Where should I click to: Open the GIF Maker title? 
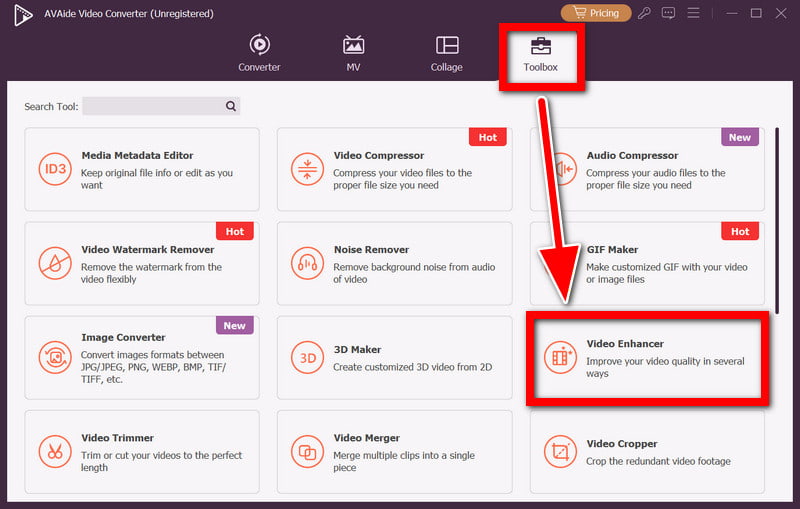click(612, 249)
